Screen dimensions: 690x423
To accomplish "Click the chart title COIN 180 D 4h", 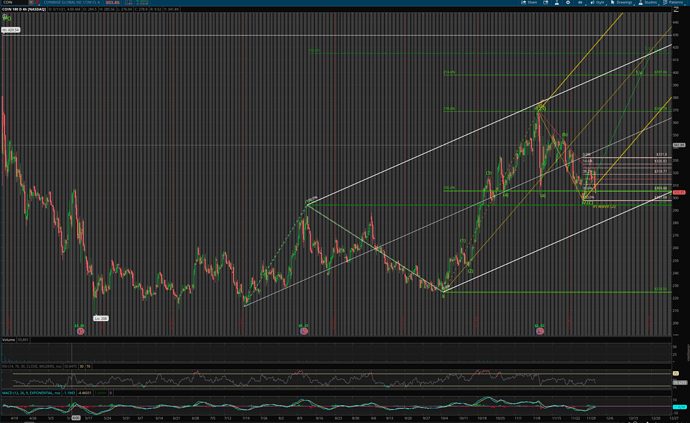I will 24,9.
